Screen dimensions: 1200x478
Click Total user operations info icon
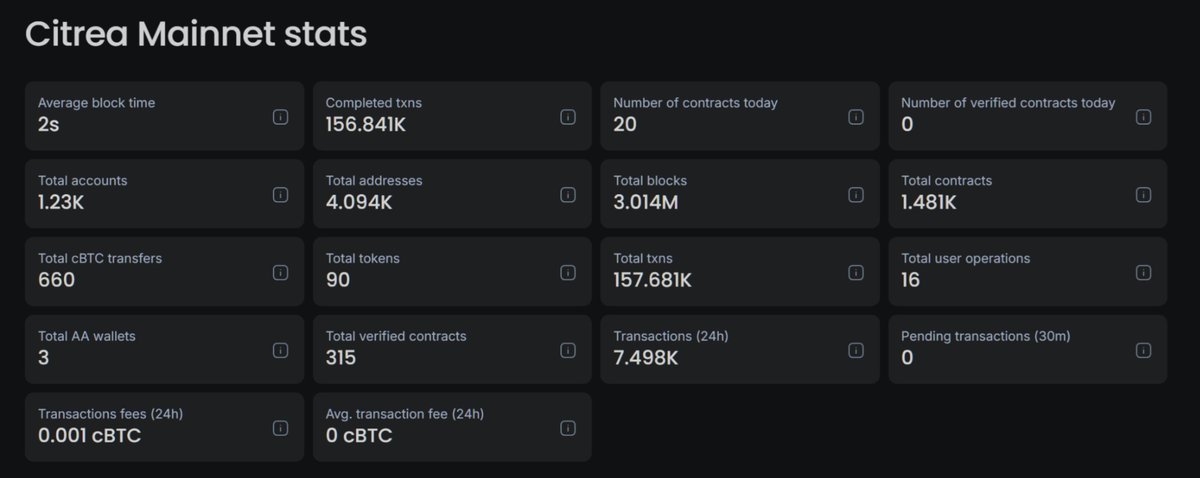coord(1143,272)
